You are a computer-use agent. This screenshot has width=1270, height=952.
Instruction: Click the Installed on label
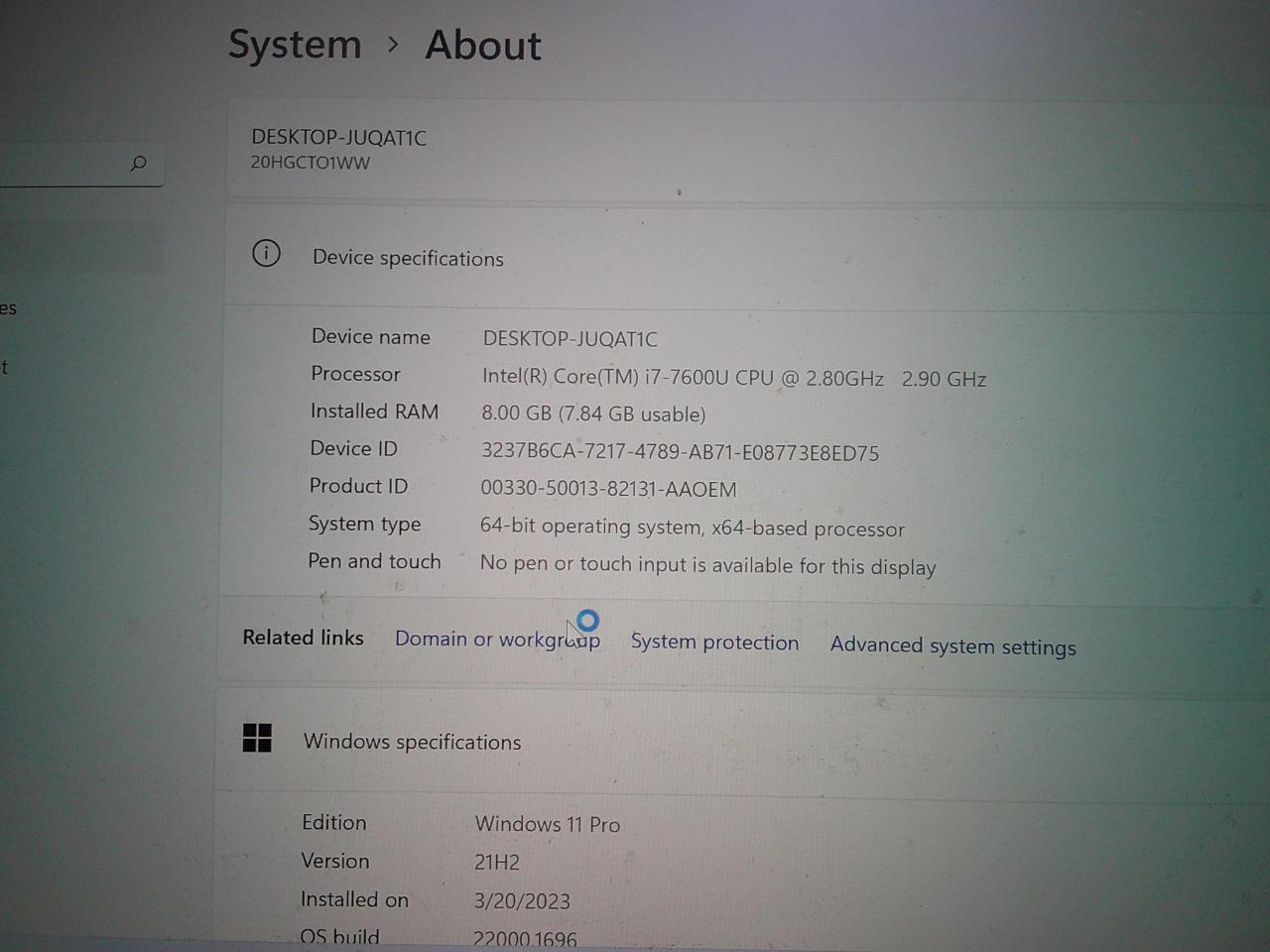click(354, 899)
